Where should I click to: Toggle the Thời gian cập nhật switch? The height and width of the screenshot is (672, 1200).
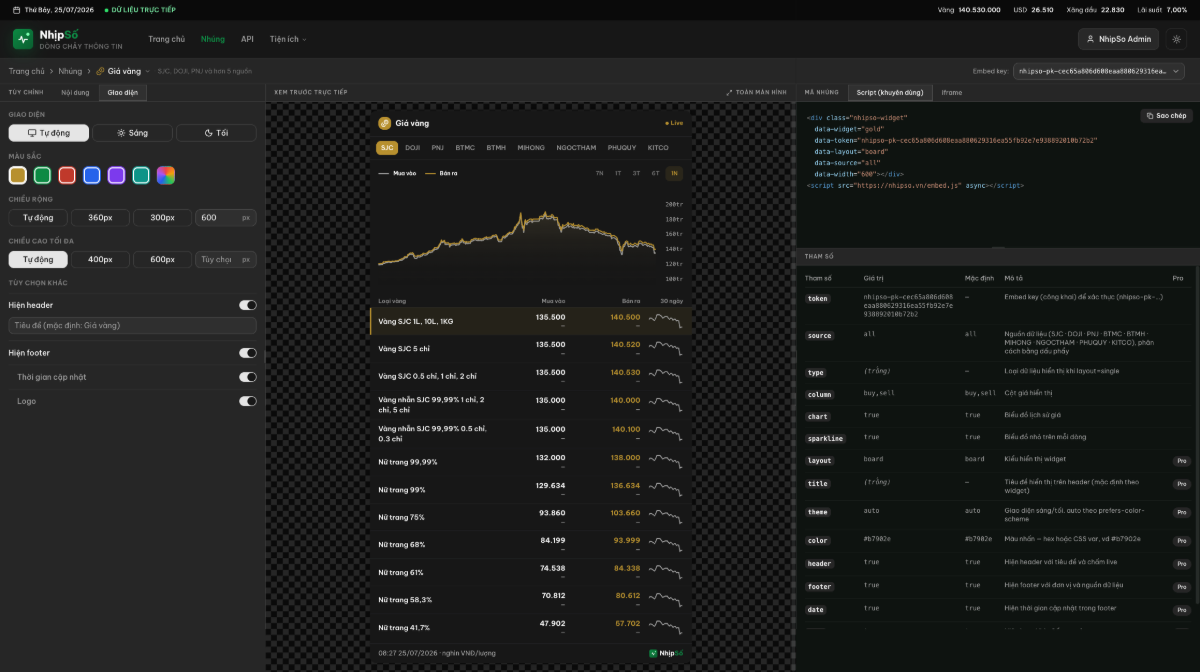[247, 377]
